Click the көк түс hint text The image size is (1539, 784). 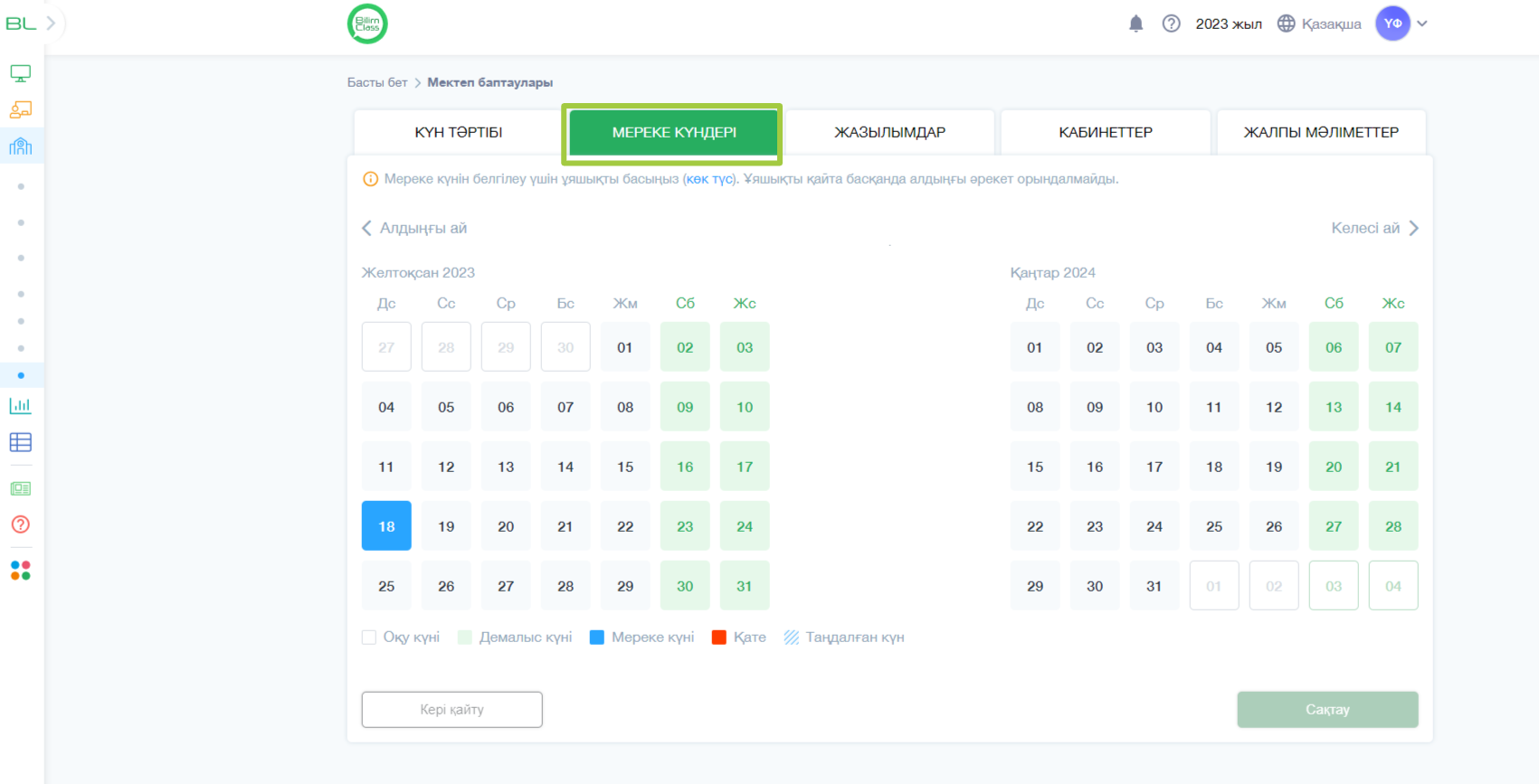coord(709,179)
